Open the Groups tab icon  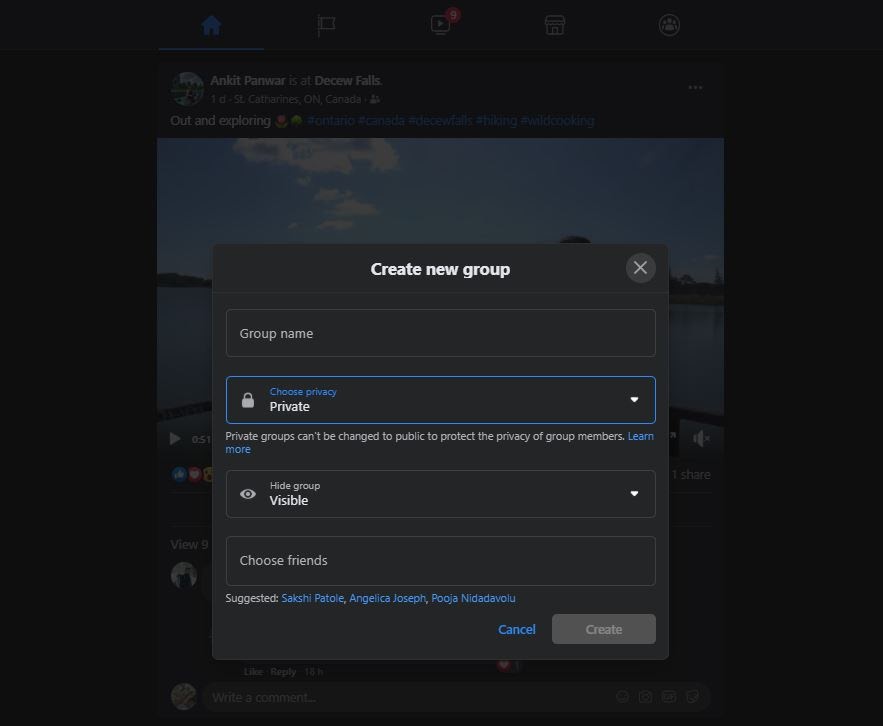(669, 25)
